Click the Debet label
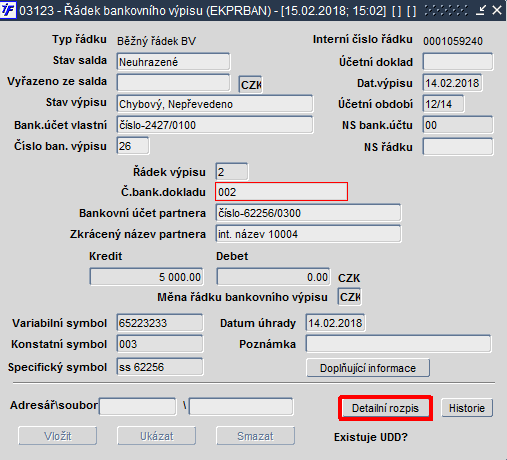507x460 pixels. (232, 256)
